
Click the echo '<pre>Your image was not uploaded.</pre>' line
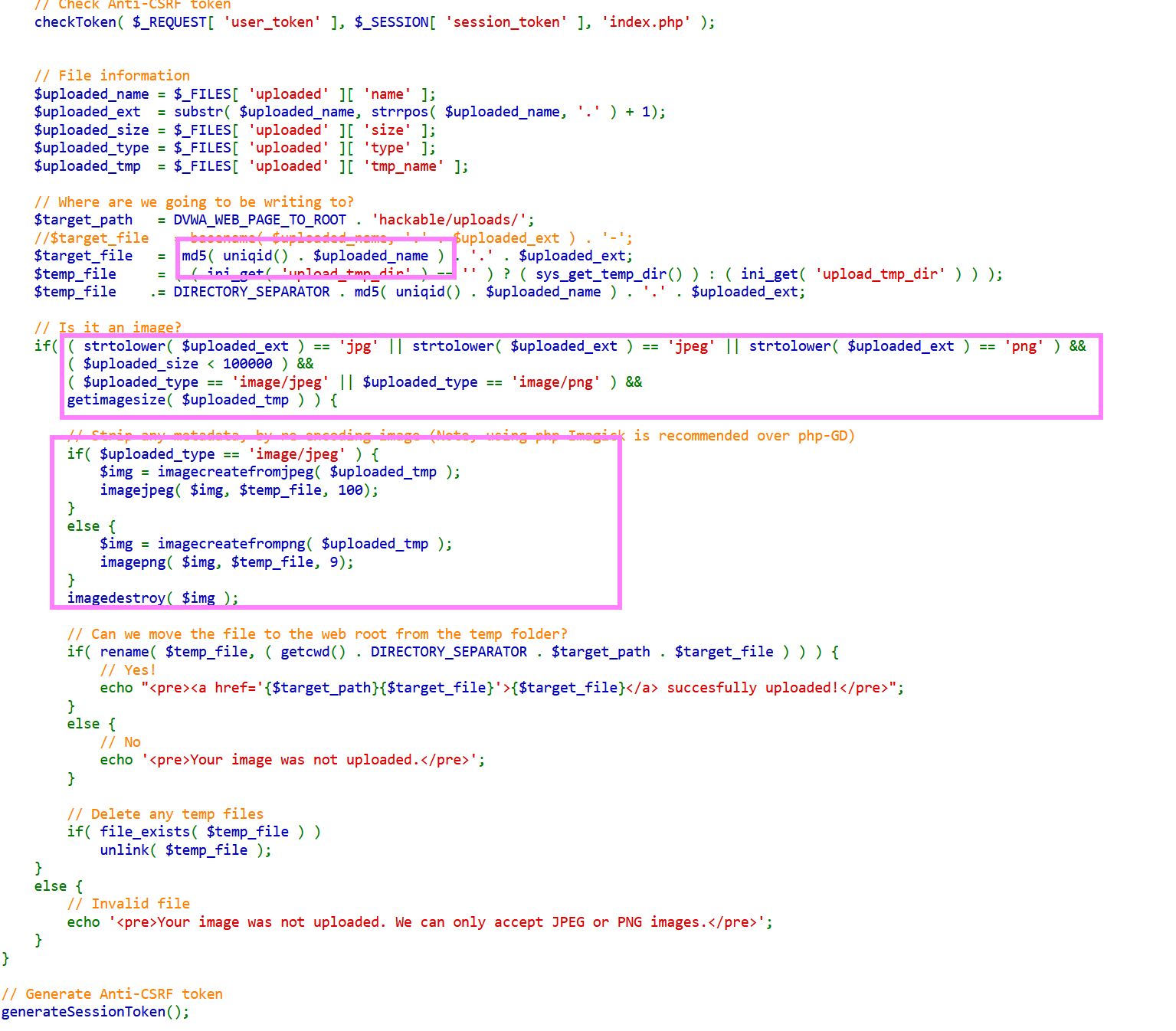click(x=293, y=760)
